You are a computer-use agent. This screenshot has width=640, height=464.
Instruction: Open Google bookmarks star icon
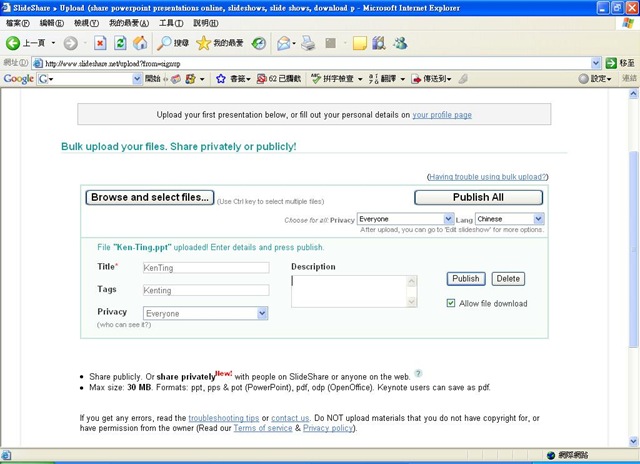[221, 79]
